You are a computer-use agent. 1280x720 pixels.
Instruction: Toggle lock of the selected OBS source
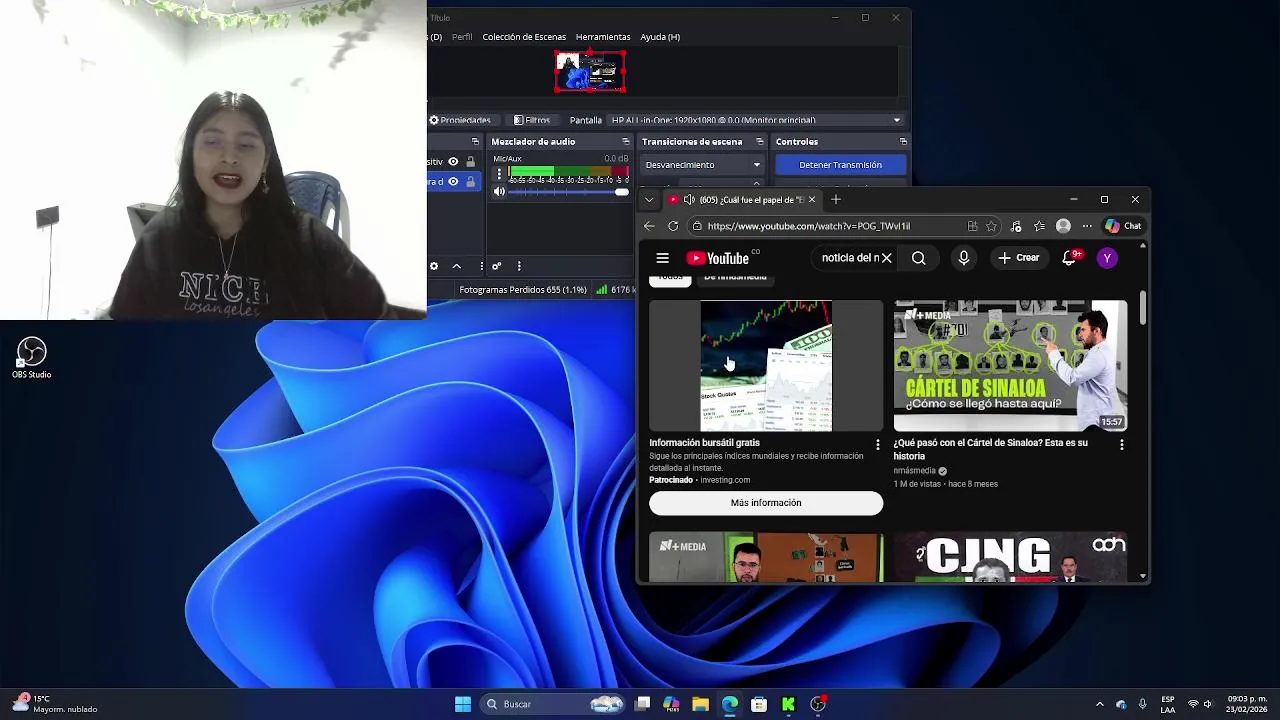coord(470,181)
